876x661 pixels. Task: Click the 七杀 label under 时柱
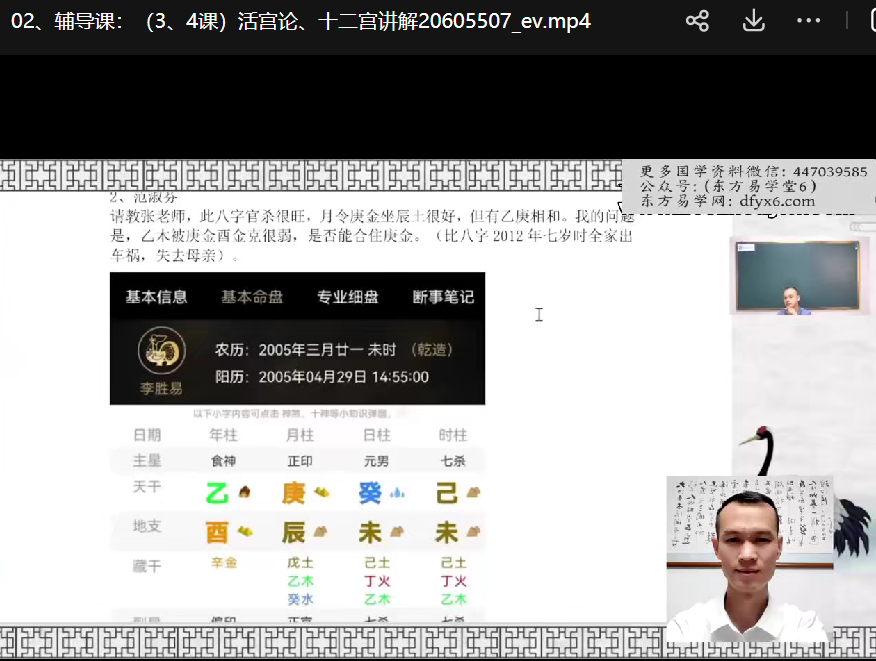point(452,461)
